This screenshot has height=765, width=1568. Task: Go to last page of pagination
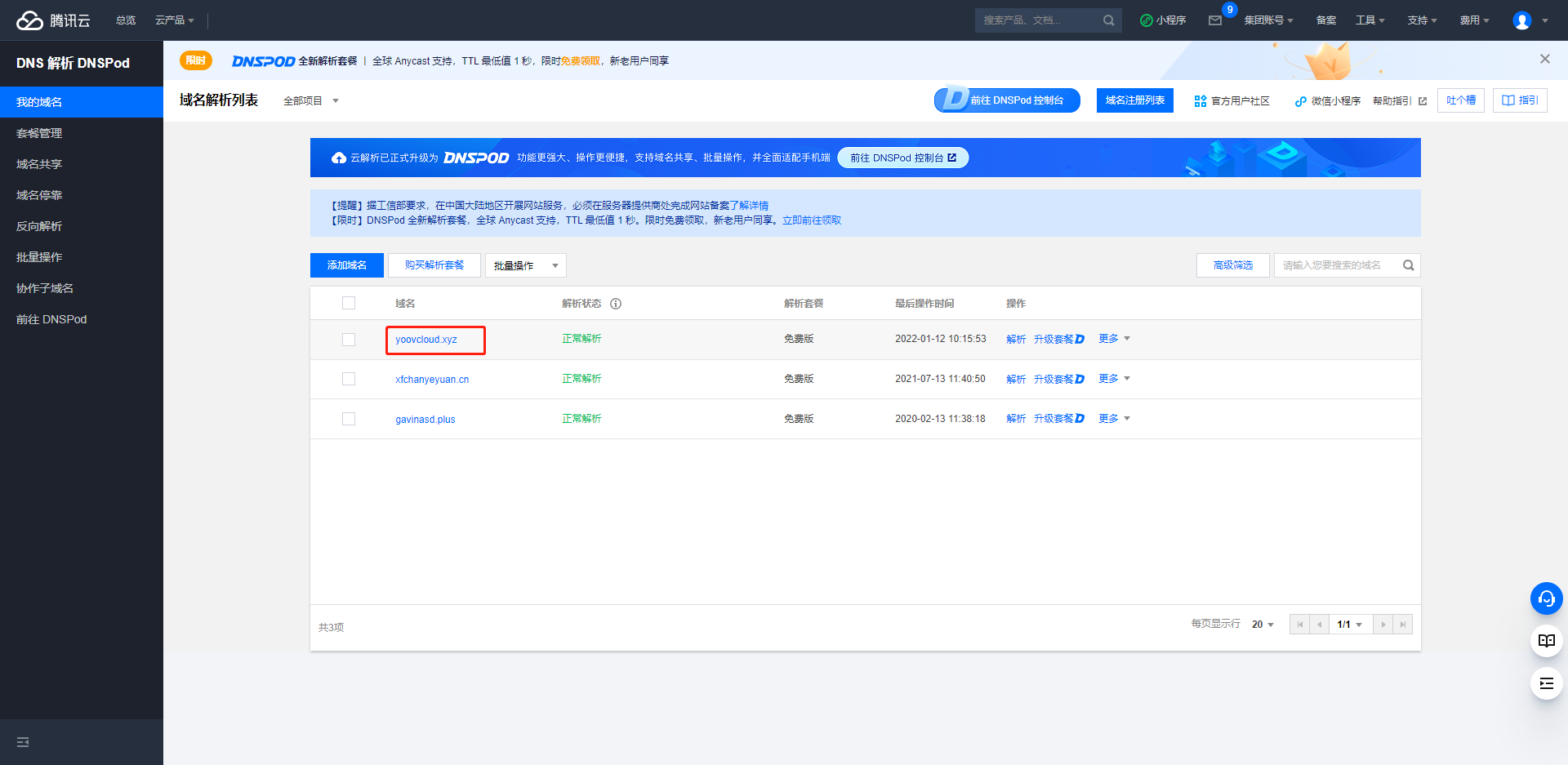pyautogui.click(x=1403, y=625)
